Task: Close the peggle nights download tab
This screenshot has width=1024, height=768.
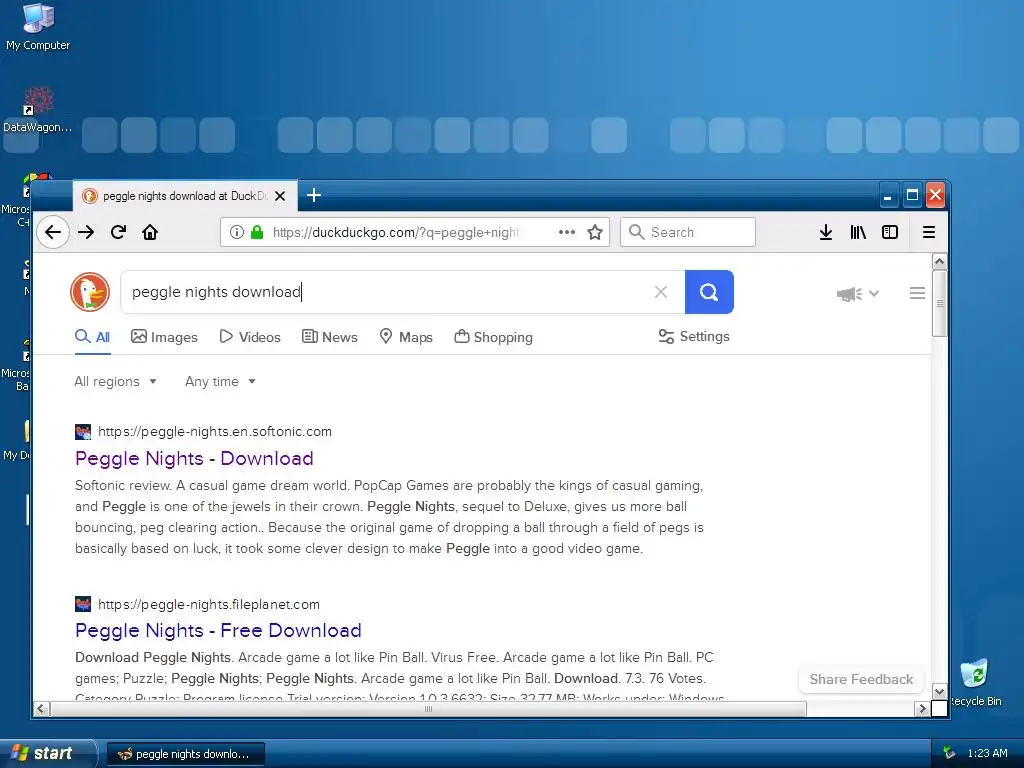Action: point(280,196)
